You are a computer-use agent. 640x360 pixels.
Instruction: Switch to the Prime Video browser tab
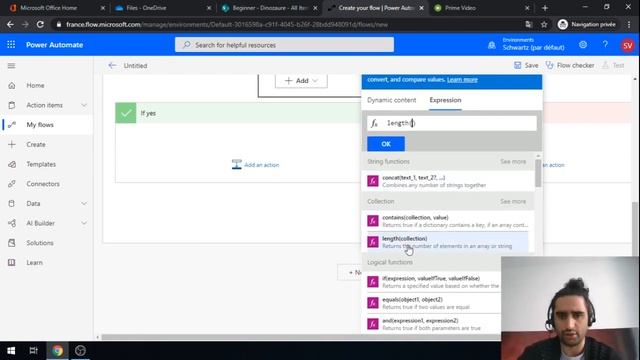coord(481,8)
